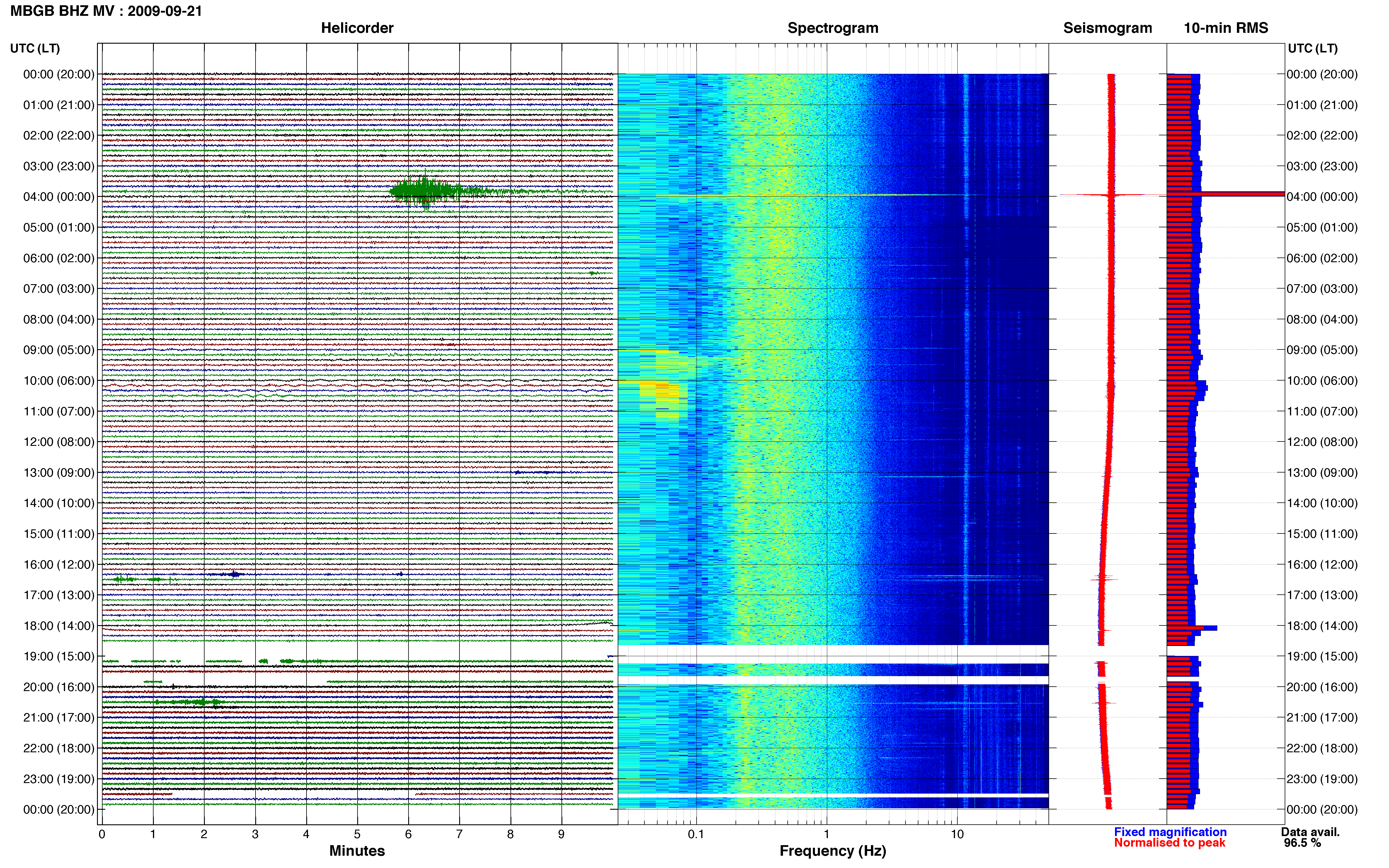The height and width of the screenshot is (868, 1389).
Task: Click the blue Fixed magnification legend entry
Action: (1170, 832)
